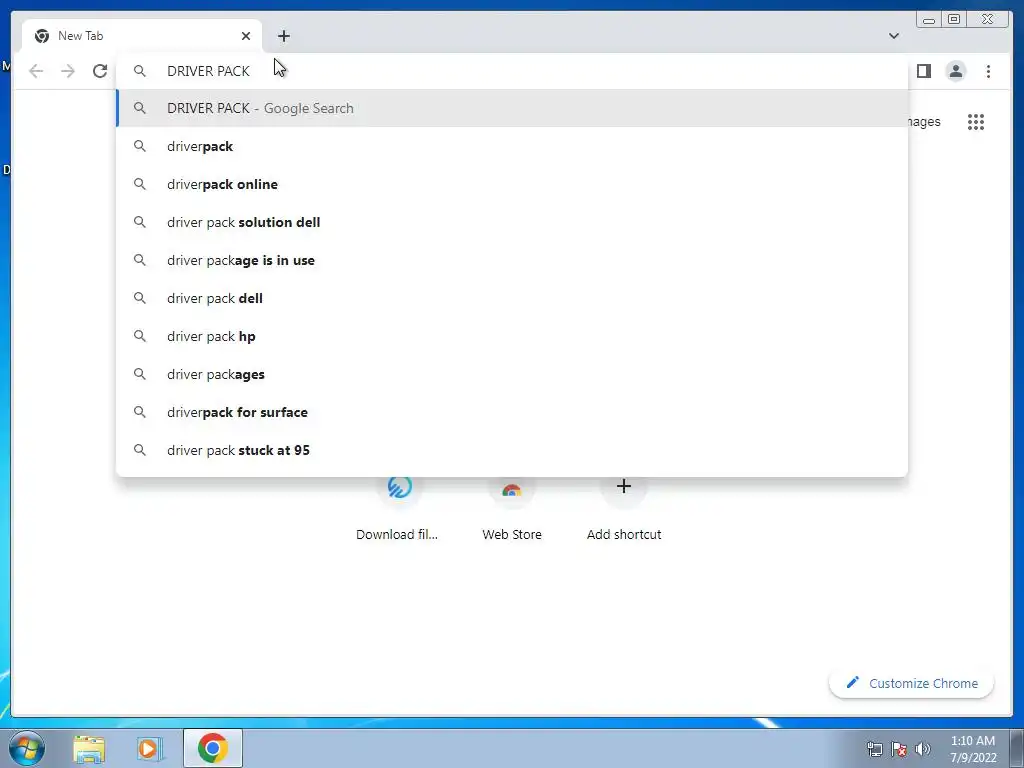Open the volume speaker tray icon
Viewport: 1024px width, 768px height.
click(922, 749)
